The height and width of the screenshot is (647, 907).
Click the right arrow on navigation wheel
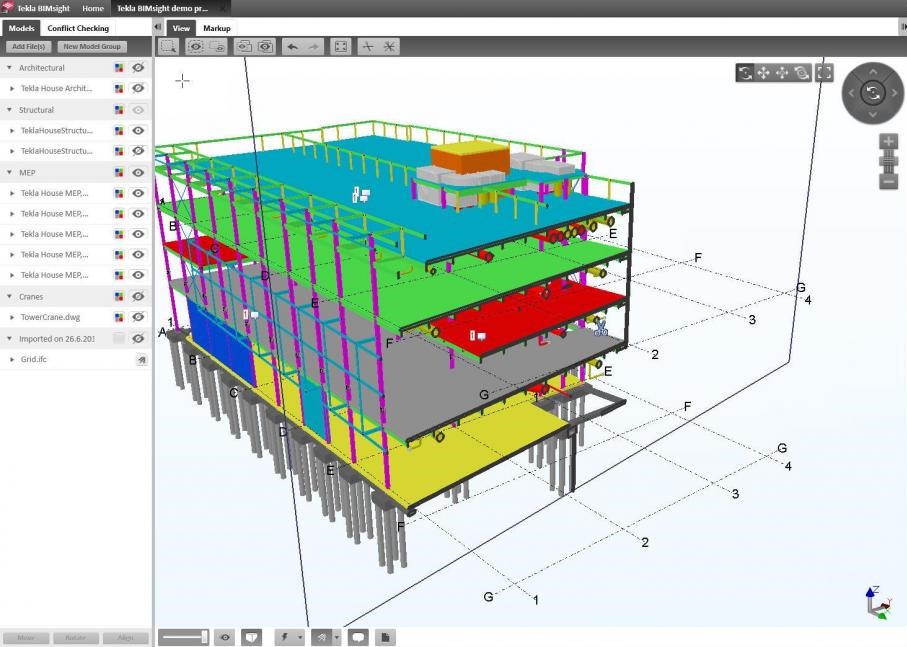click(894, 93)
